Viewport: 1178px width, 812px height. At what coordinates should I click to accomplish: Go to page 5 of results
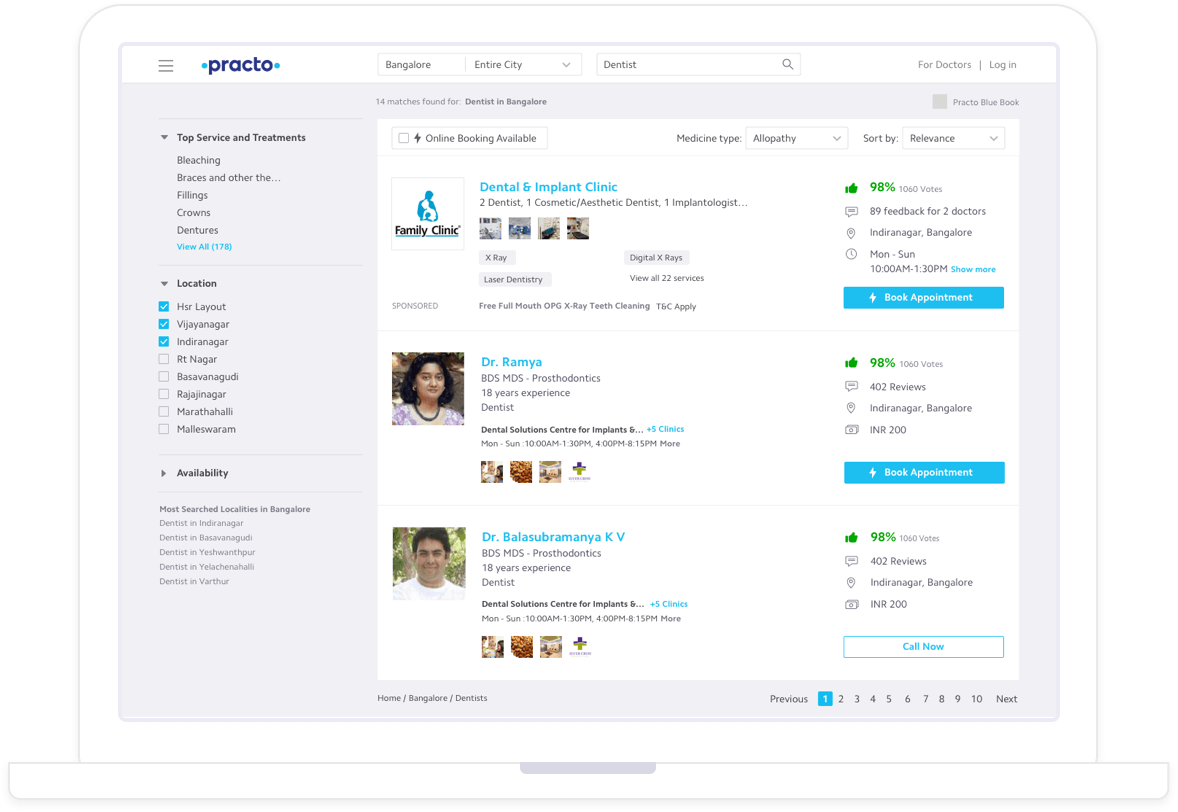click(889, 699)
